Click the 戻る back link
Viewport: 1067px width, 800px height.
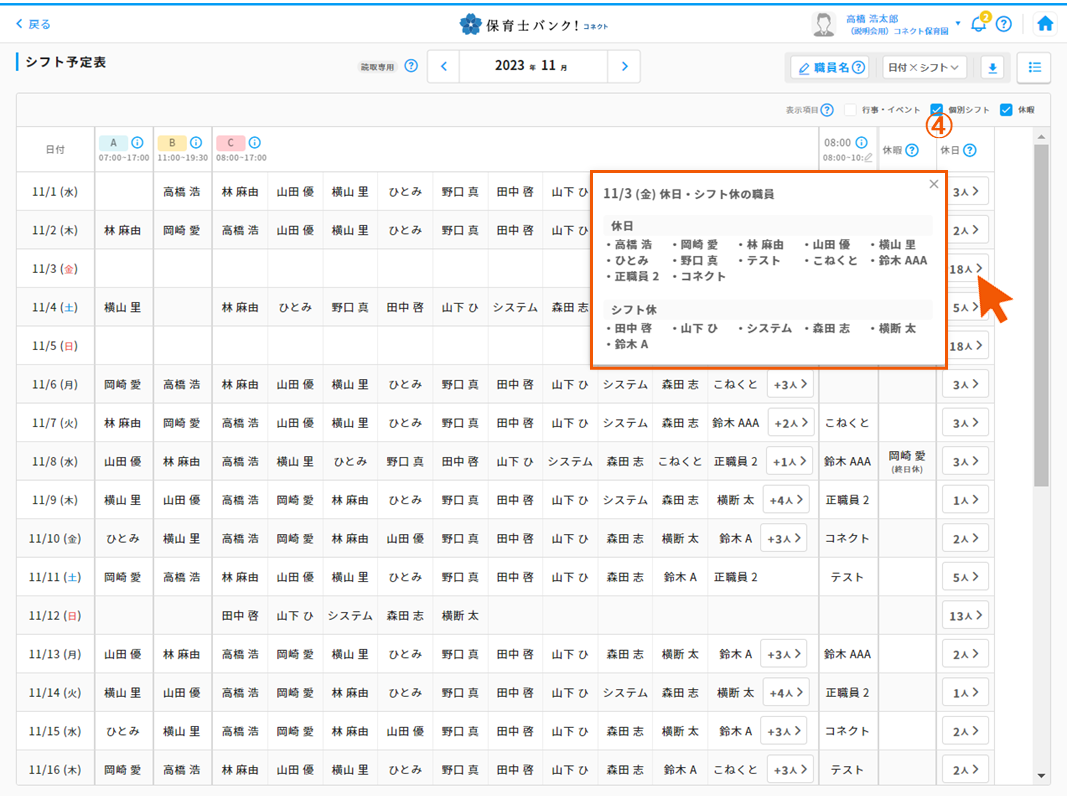coord(33,24)
